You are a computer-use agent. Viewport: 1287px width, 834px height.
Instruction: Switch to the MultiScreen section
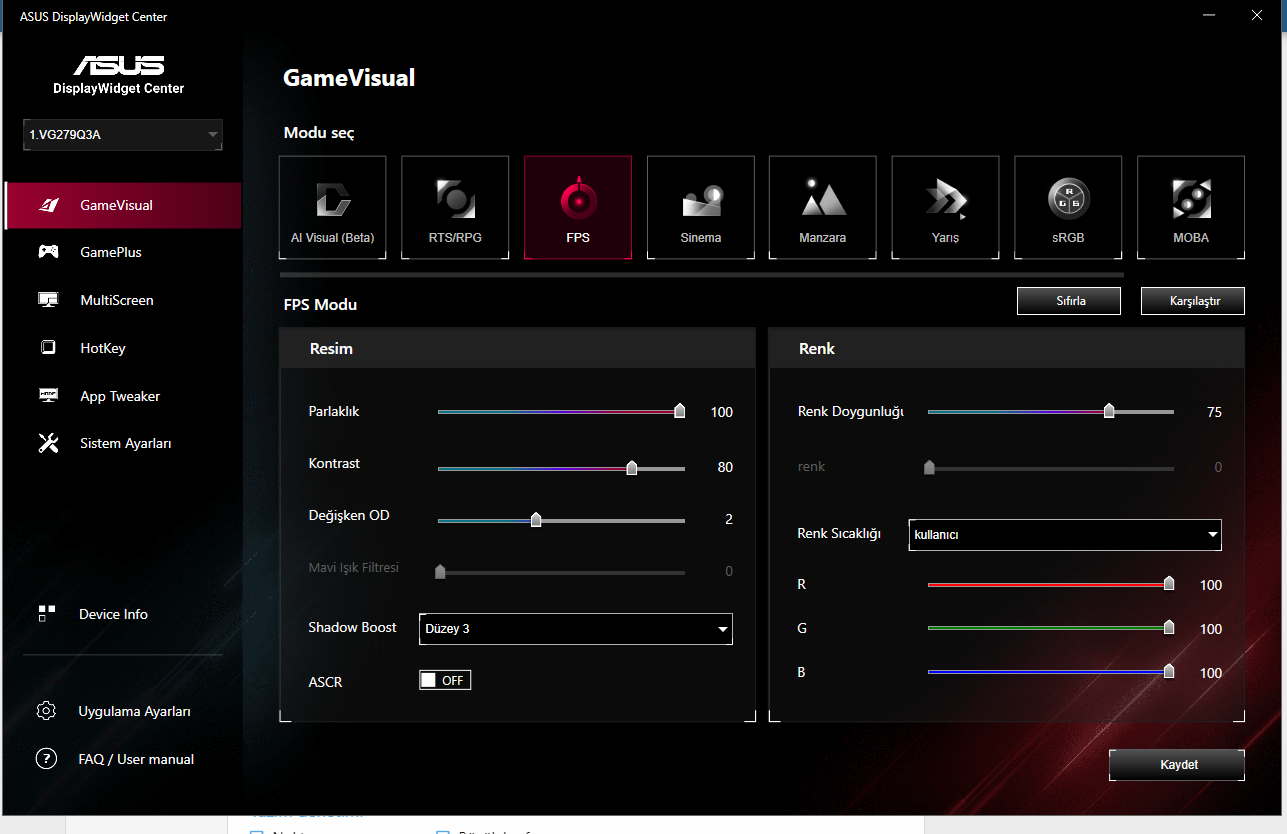tap(123, 300)
